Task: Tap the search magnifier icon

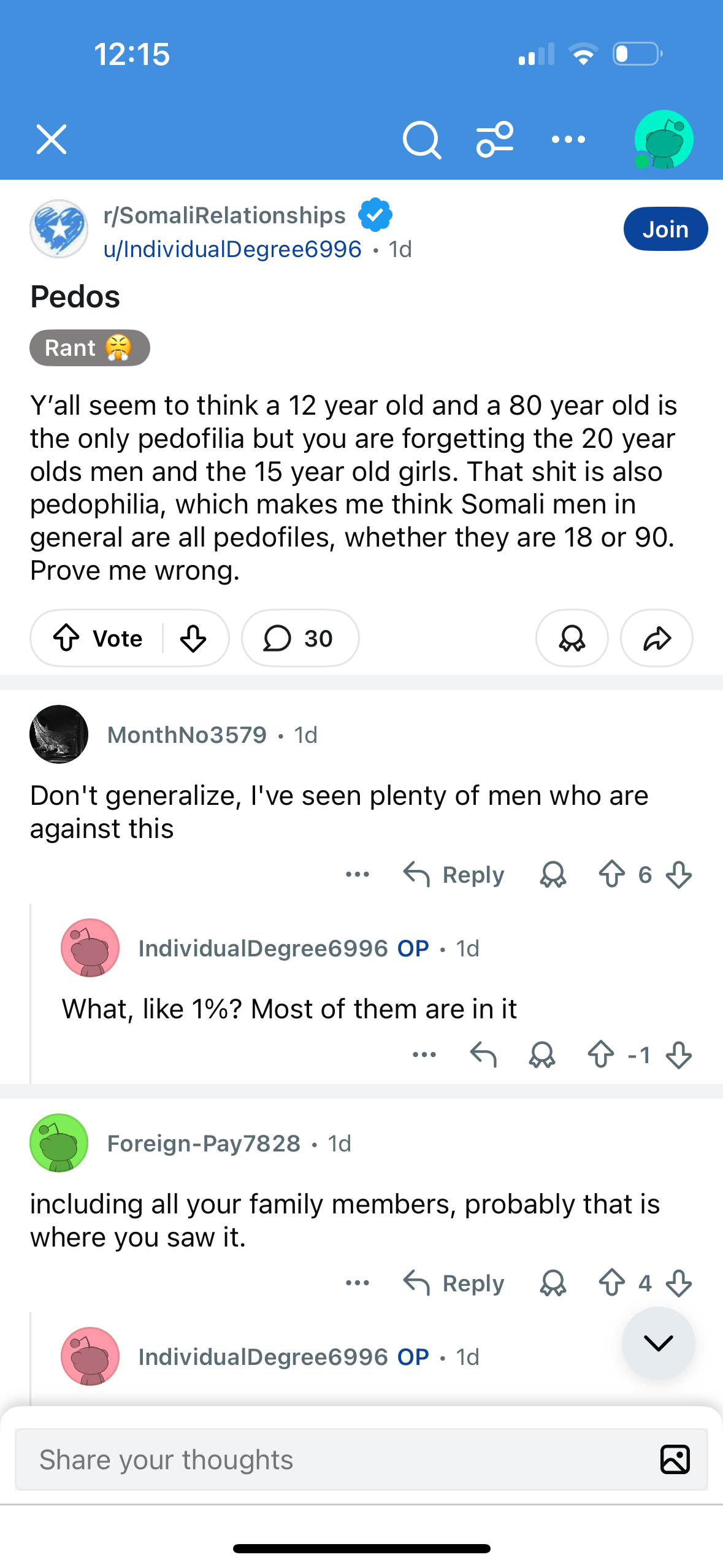Action: coord(421,140)
